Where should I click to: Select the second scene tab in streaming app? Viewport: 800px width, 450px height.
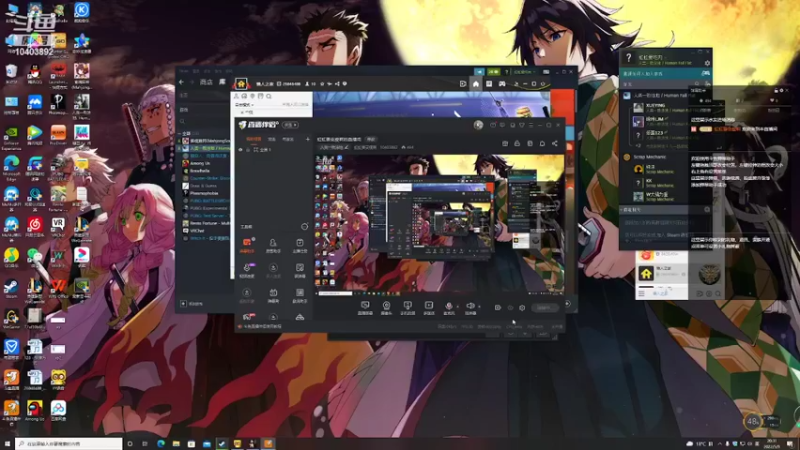pyautogui.click(x=272, y=139)
